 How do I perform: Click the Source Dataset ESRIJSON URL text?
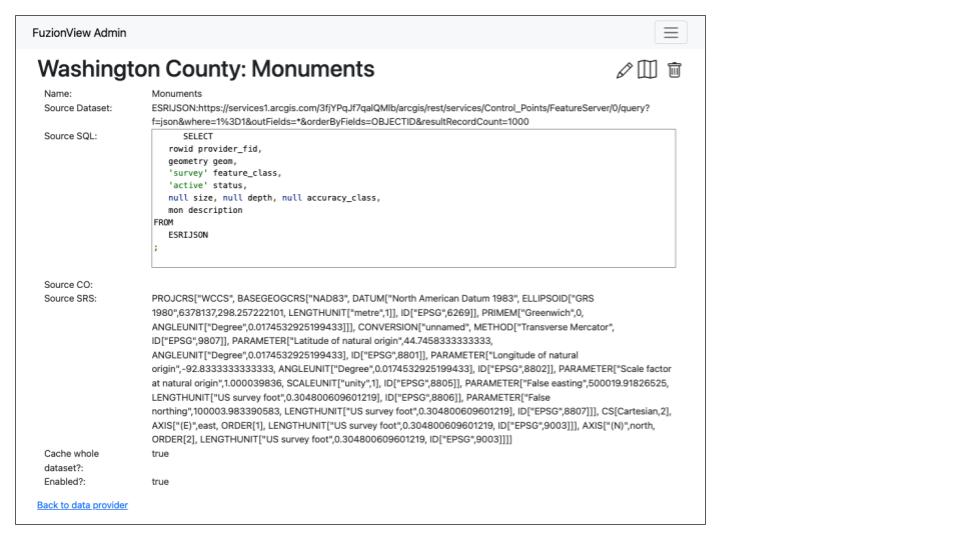400,114
